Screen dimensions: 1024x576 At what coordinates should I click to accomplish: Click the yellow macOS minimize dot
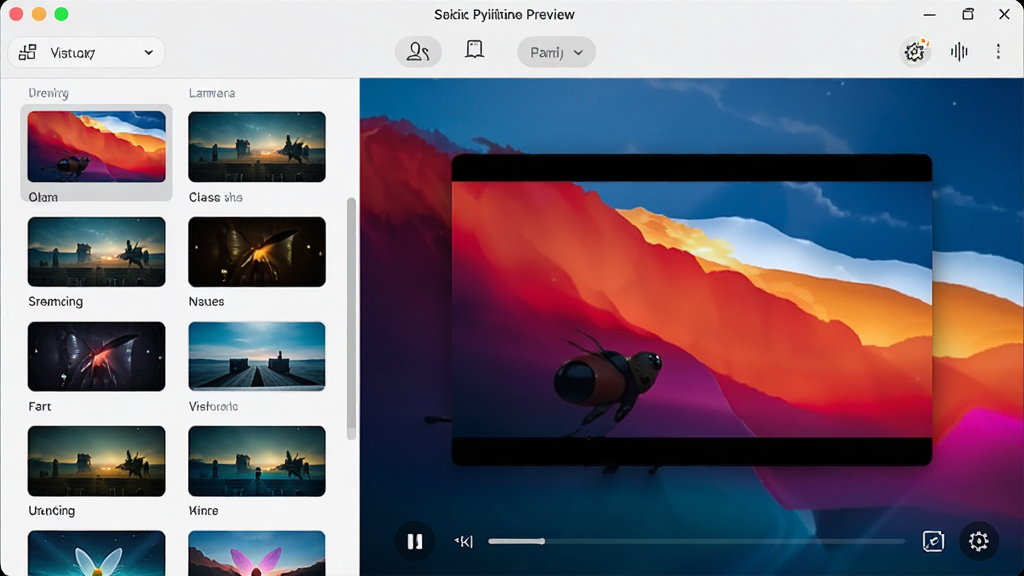[x=39, y=14]
